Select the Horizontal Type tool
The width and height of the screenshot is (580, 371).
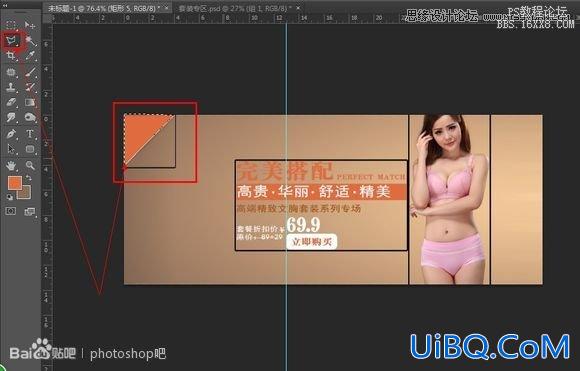(x=30, y=134)
